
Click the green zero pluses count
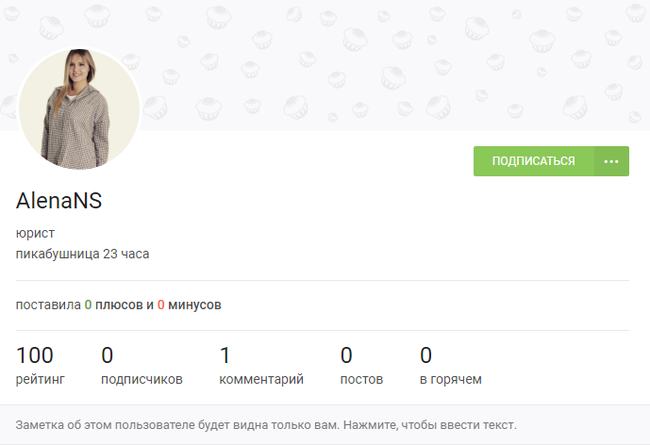click(88, 304)
